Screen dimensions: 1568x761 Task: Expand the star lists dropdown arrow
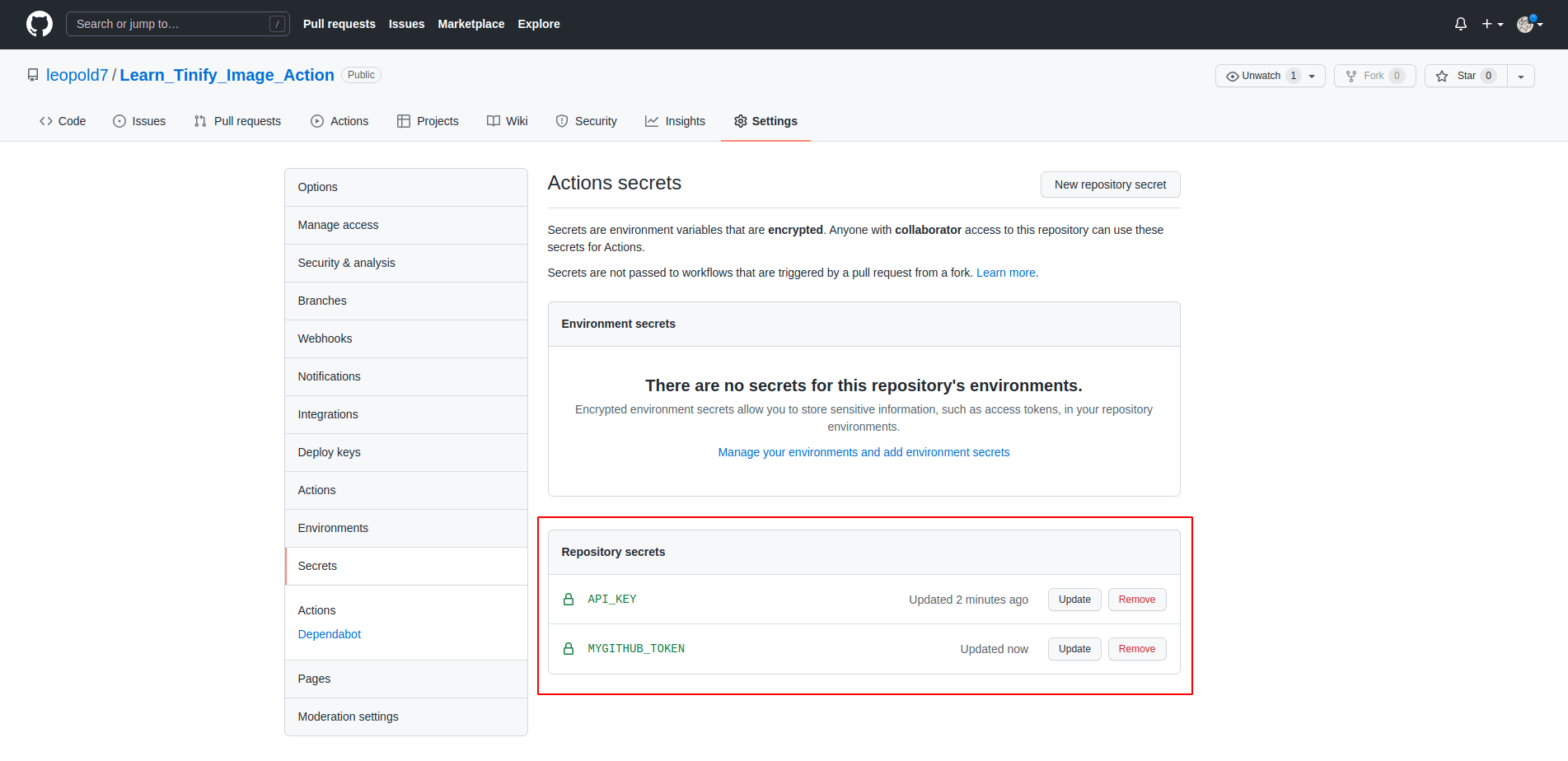tap(1521, 76)
